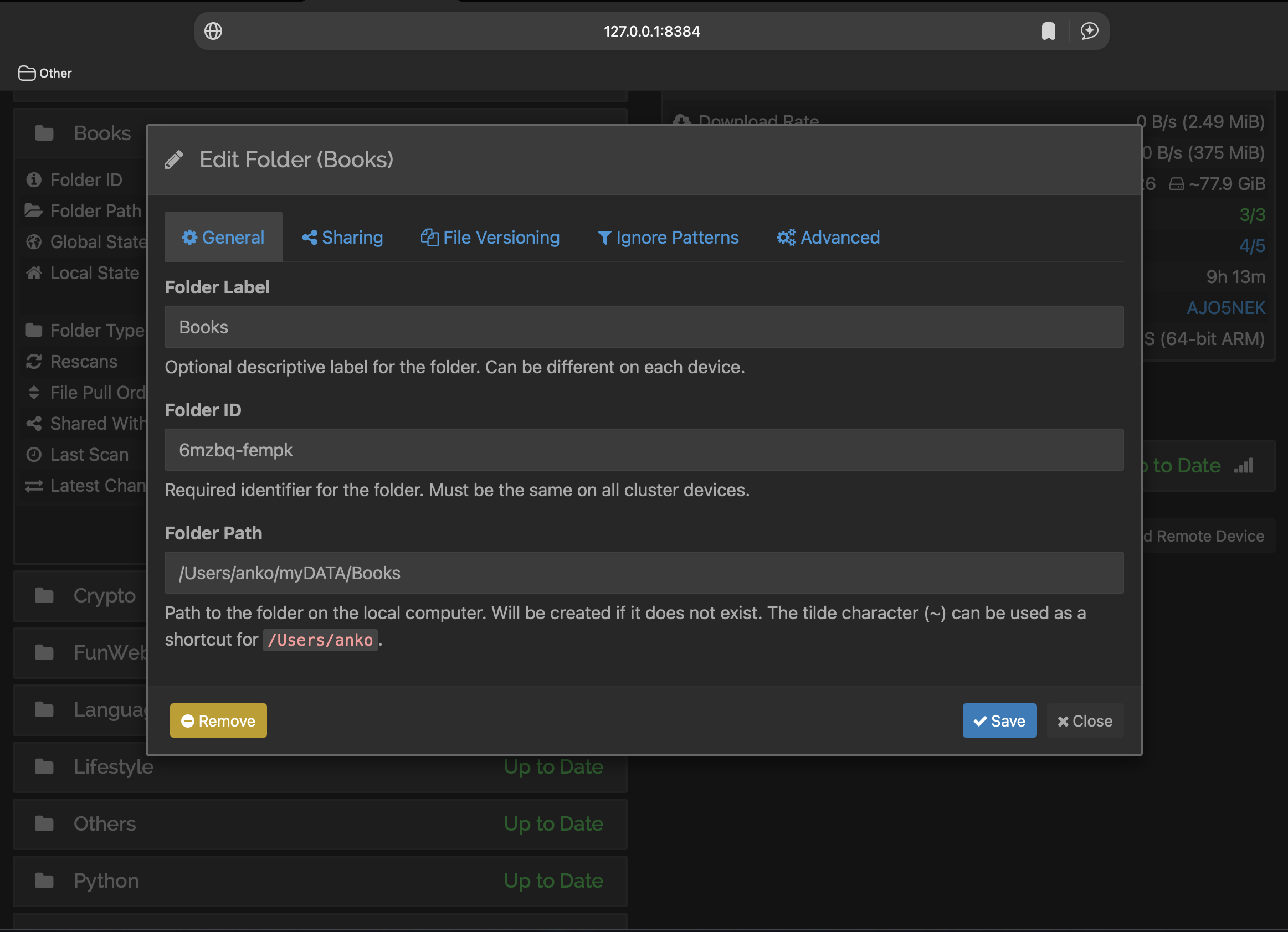Expand the Others folder panel
1288x932 pixels.
coord(105,823)
